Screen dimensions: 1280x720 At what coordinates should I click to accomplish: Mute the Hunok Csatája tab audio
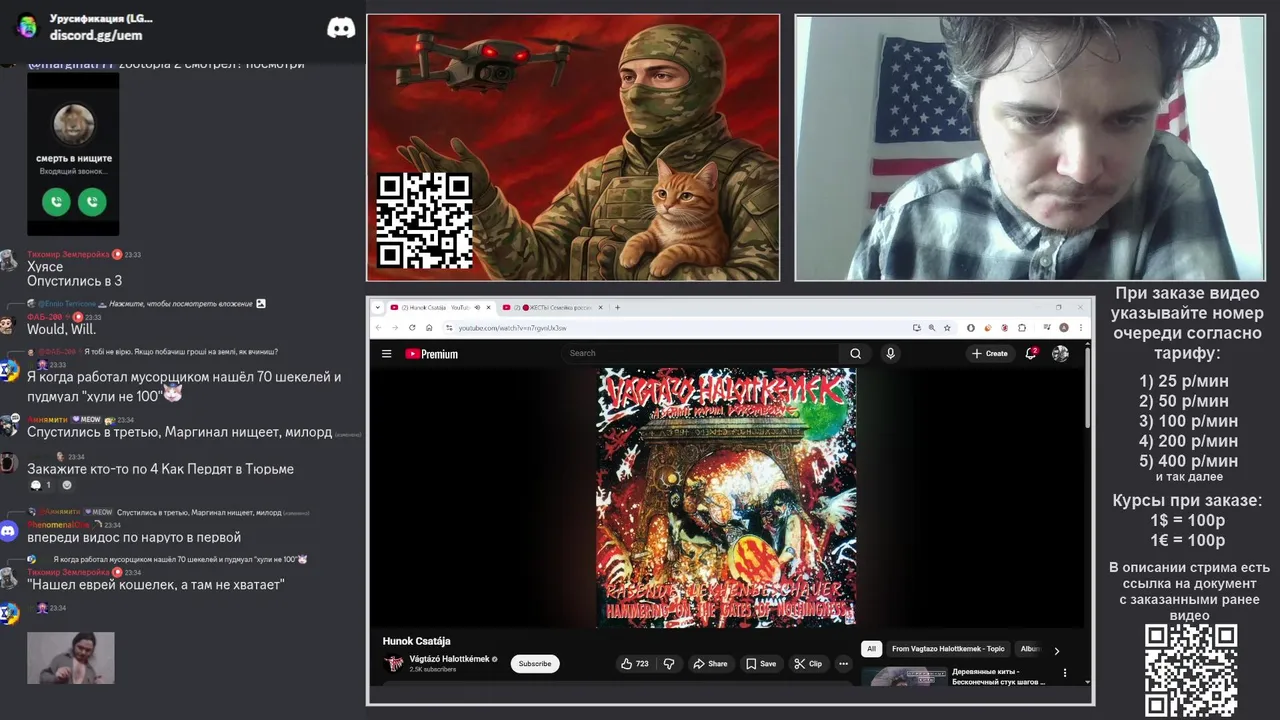coord(477,308)
